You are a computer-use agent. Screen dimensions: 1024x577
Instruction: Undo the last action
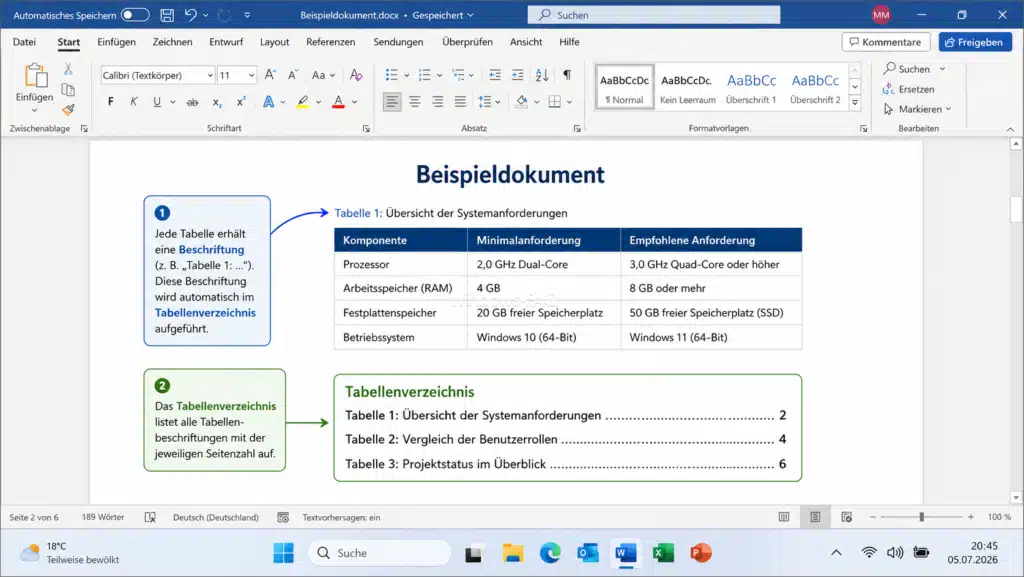tap(190, 15)
